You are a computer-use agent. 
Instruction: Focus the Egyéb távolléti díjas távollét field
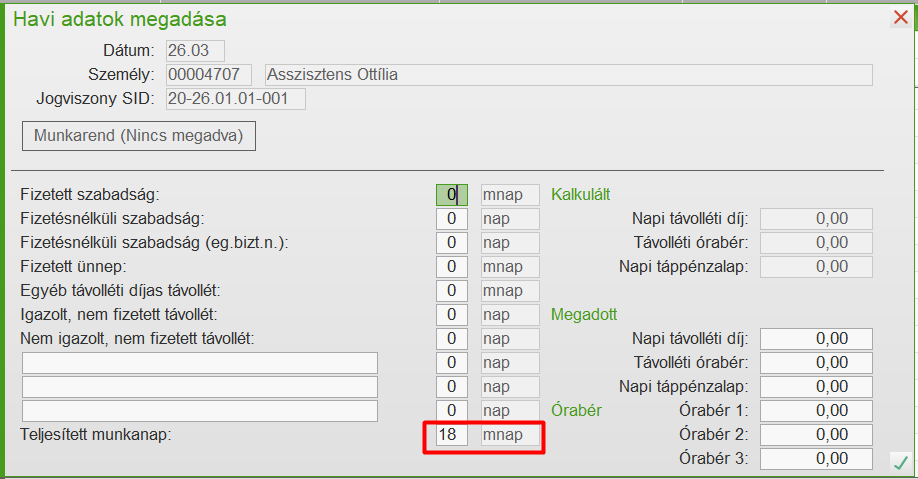point(452,291)
